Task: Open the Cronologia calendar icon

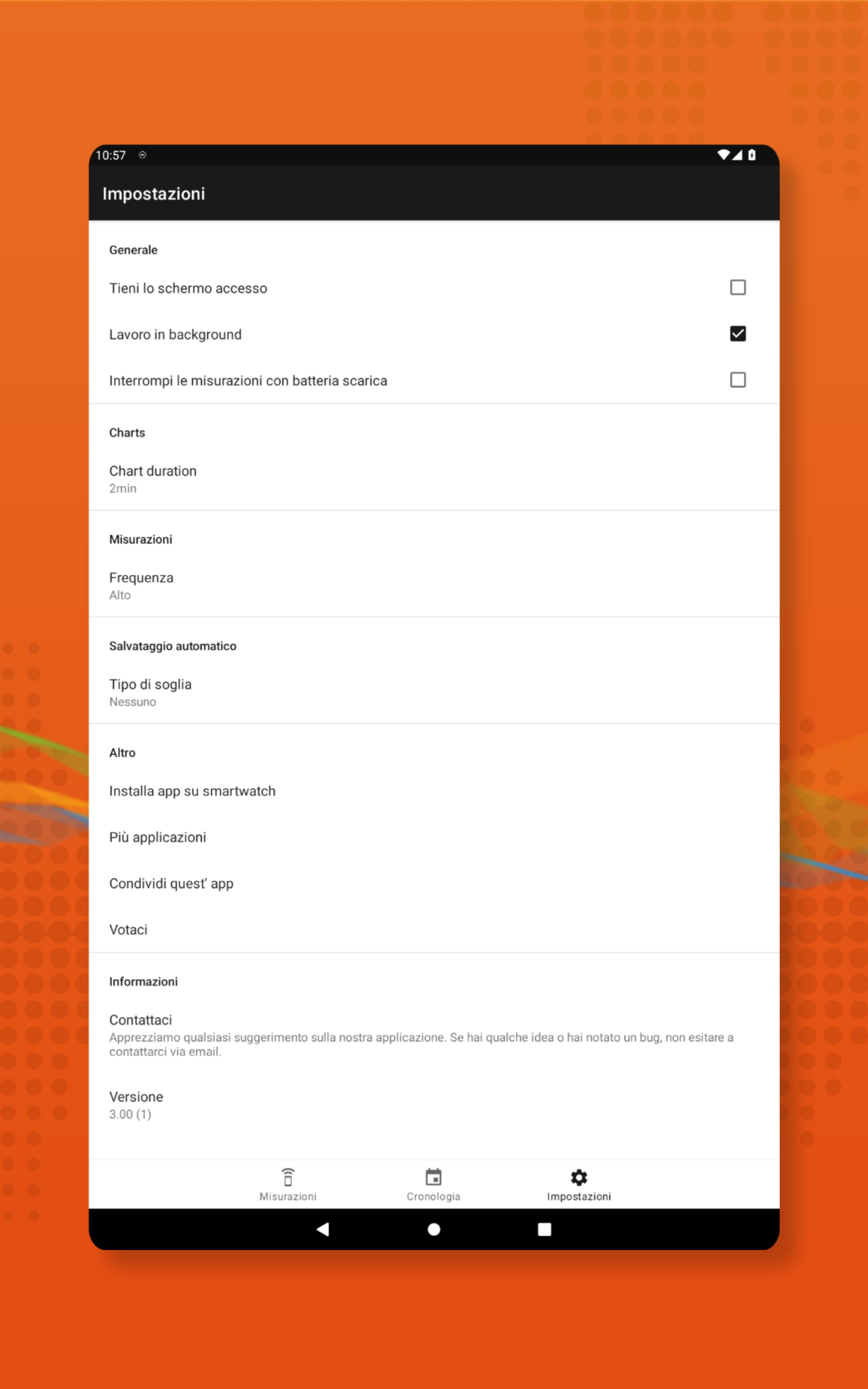Action: (433, 1177)
